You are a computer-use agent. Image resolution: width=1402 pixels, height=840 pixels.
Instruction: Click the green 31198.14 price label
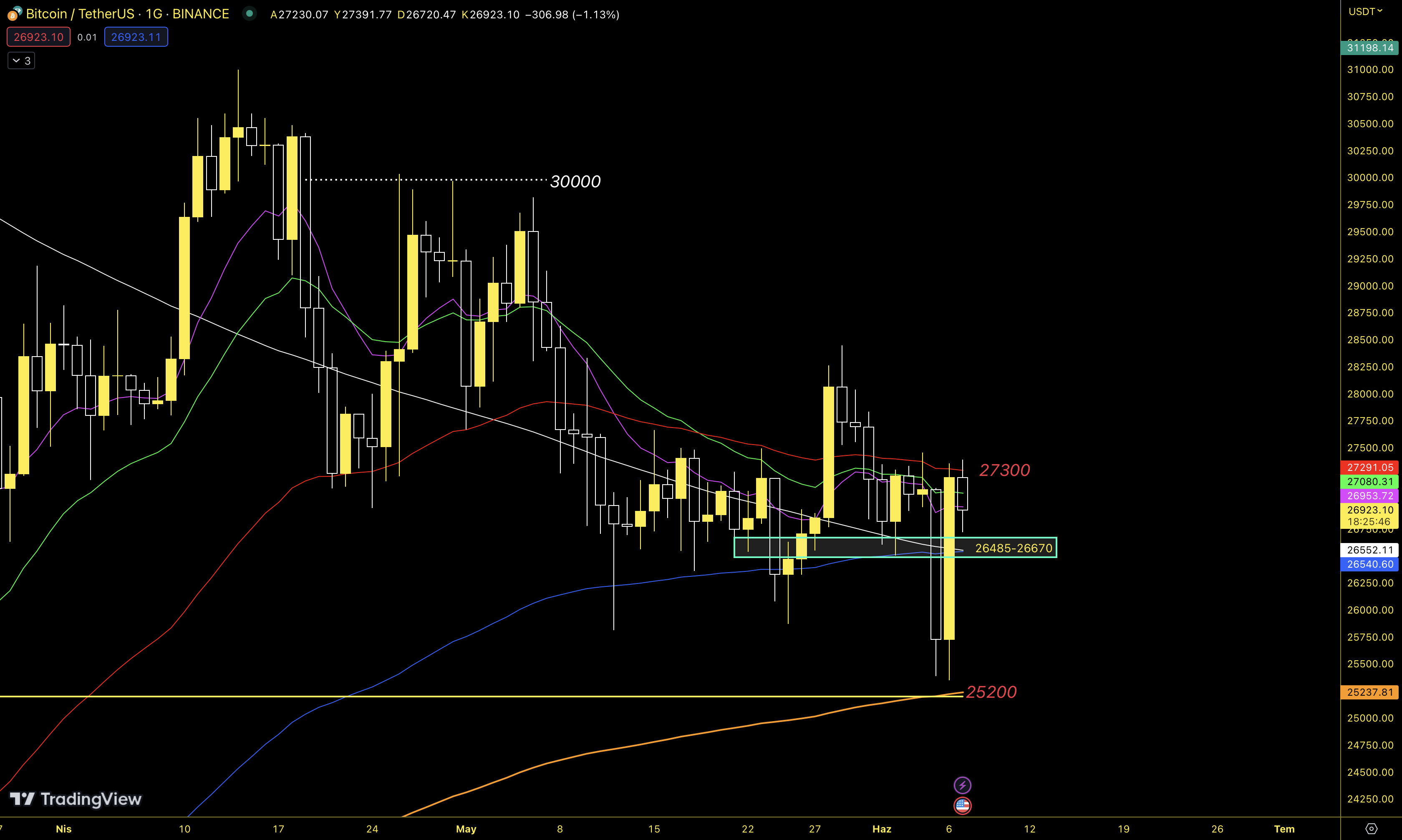click(x=1370, y=48)
